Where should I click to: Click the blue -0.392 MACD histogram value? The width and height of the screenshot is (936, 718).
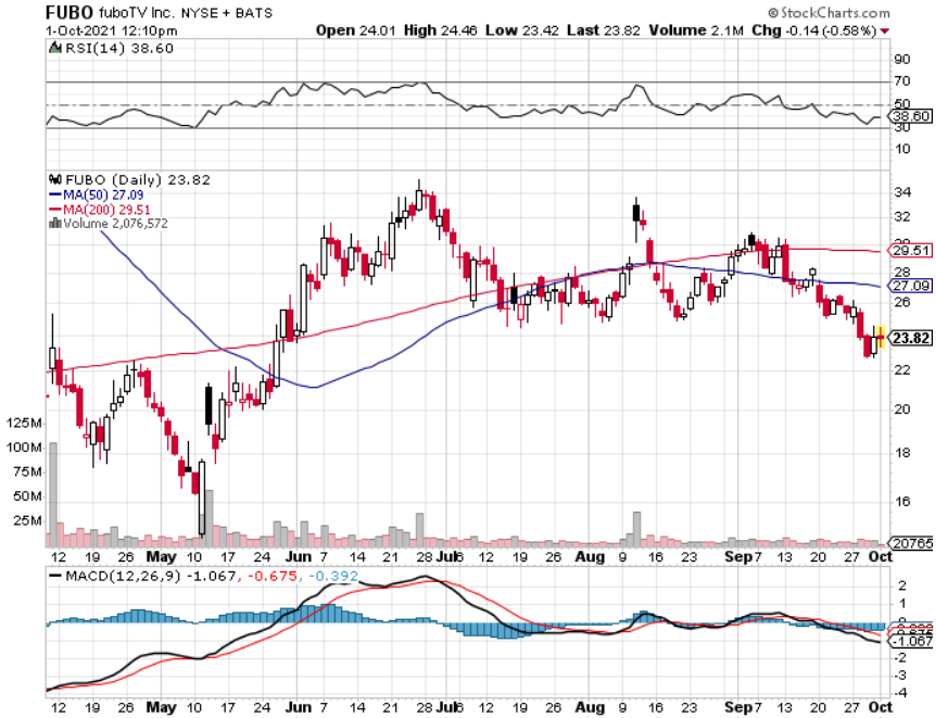333,577
